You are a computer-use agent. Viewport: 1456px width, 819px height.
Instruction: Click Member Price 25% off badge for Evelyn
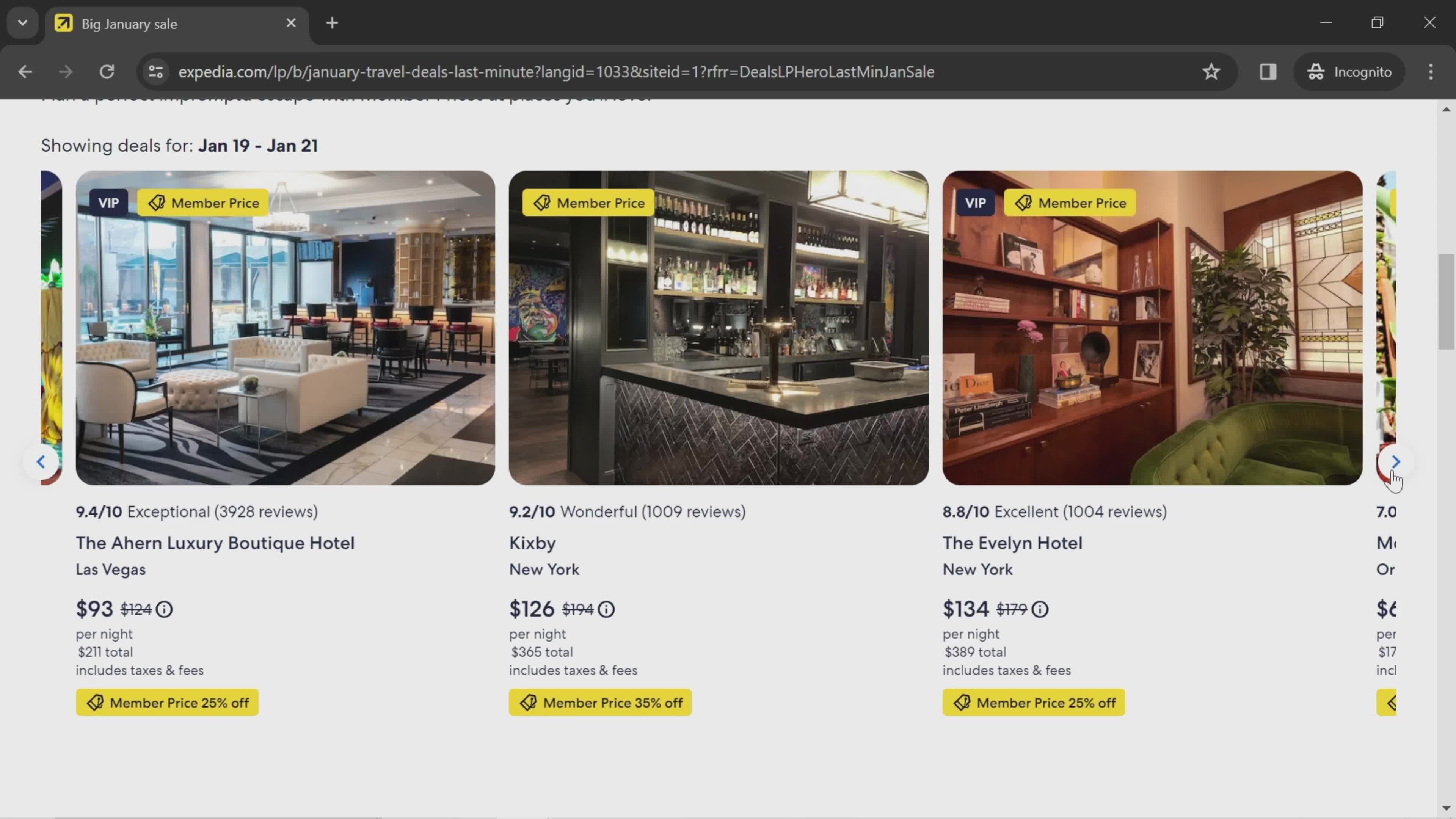point(1034,703)
